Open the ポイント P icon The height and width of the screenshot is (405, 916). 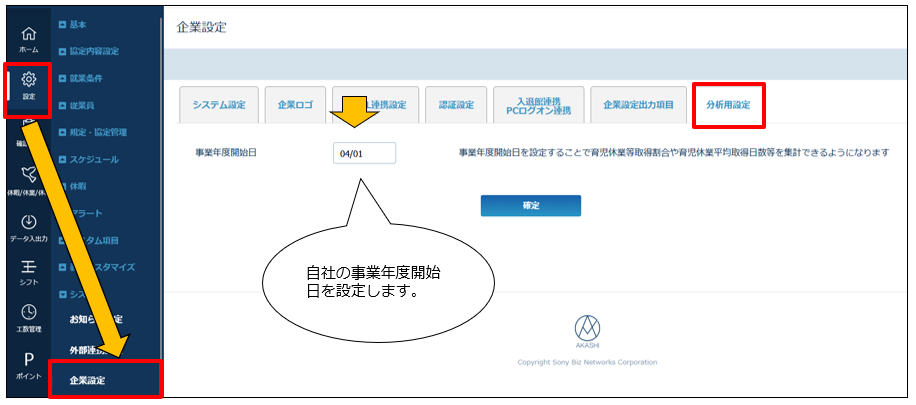[x=29, y=366]
